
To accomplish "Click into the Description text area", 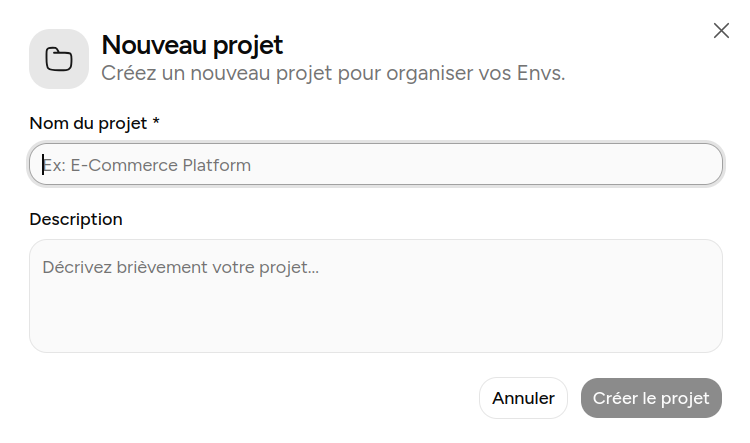I will click(376, 296).
